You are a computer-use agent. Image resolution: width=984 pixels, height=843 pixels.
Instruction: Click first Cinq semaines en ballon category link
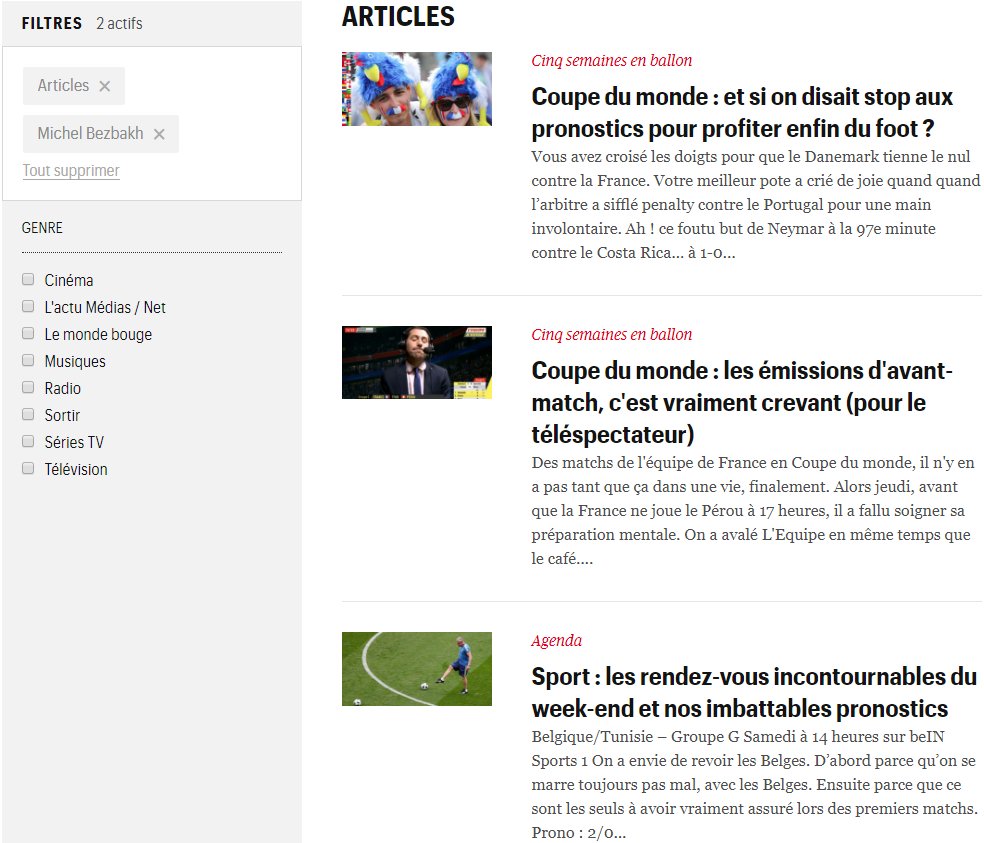coord(612,60)
